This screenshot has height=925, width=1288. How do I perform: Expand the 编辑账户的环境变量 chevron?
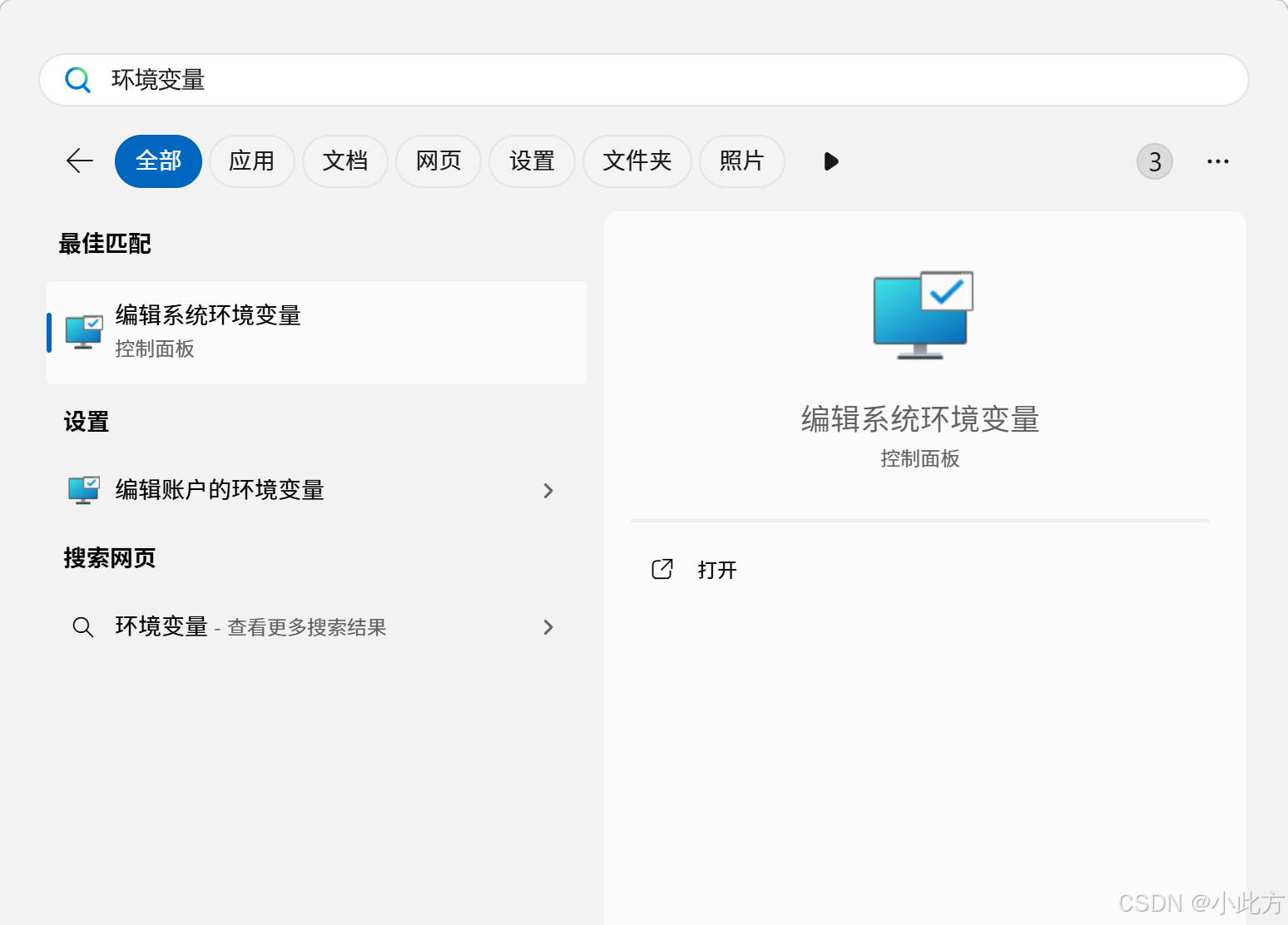548,491
